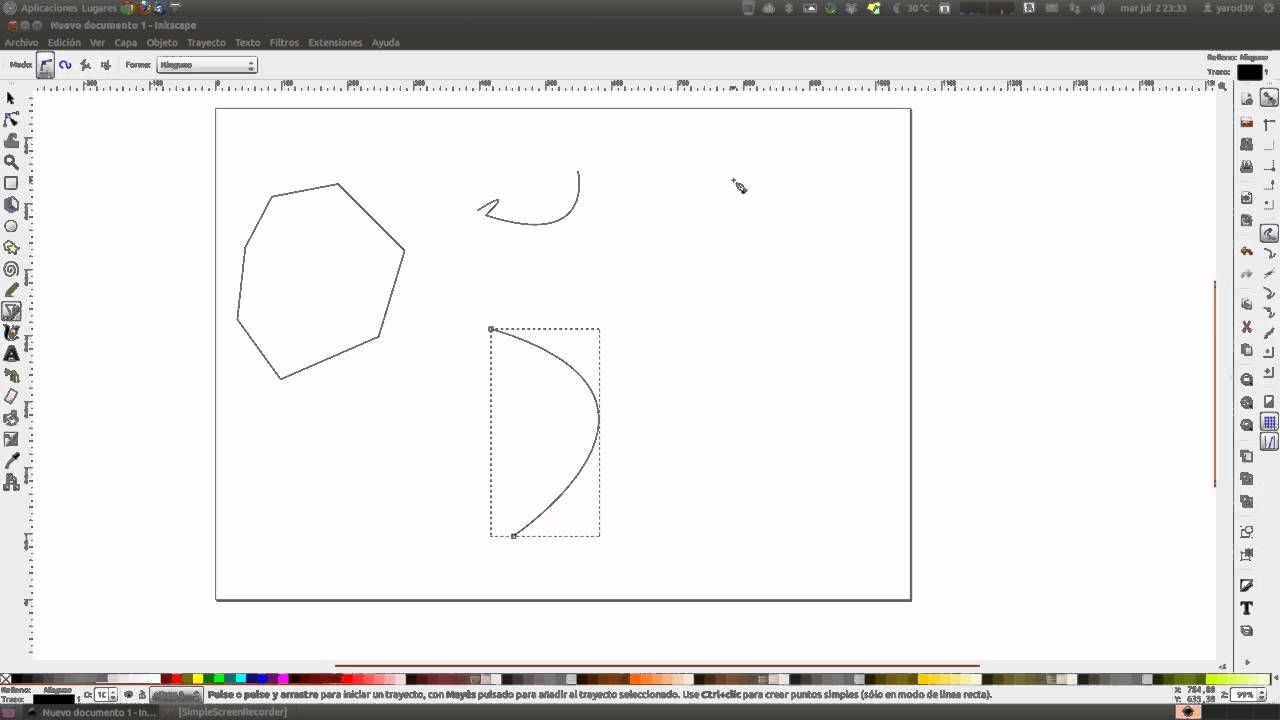This screenshot has width=1280, height=720.
Task: Select the Calligraphy tool
Action: 11,333
